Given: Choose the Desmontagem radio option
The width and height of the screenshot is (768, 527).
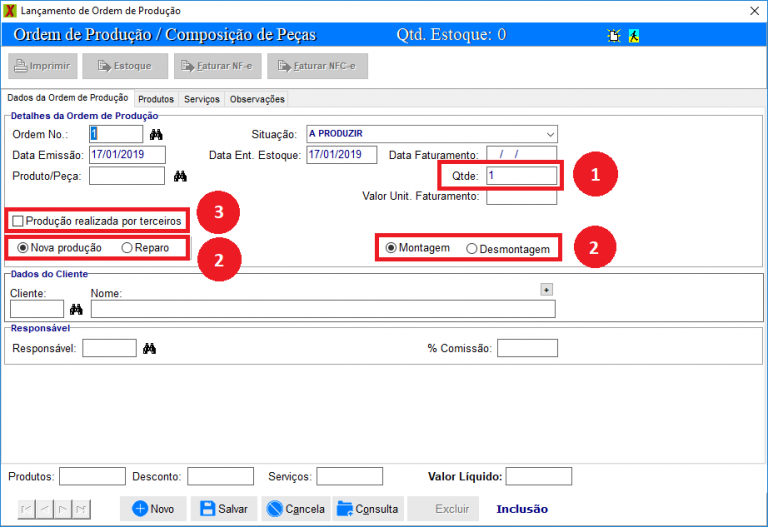Looking at the screenshot, I should [x=472, y=248].
